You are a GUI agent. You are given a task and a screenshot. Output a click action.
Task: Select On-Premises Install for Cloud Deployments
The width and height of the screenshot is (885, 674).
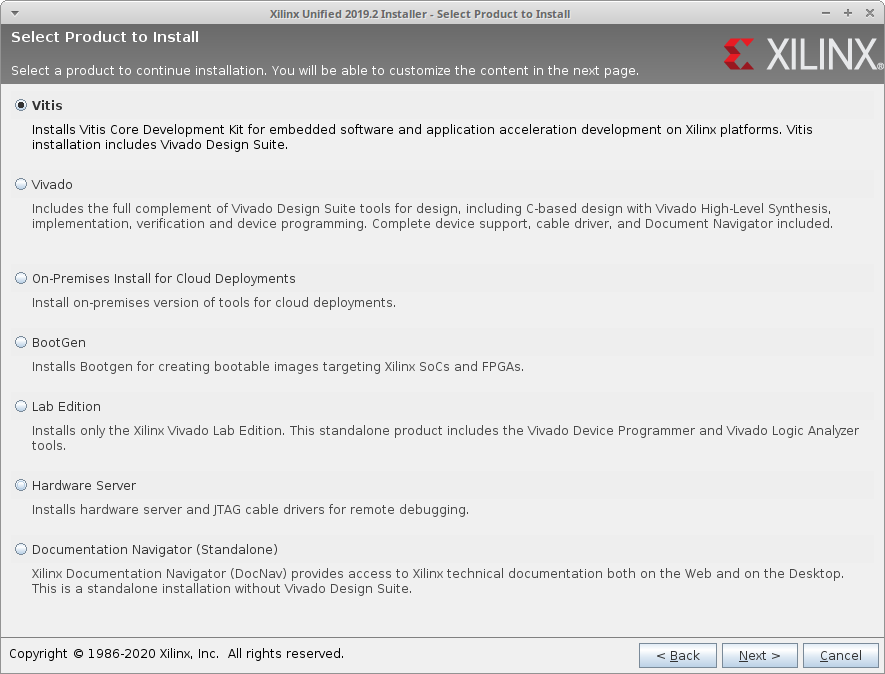tap(21, 278)
